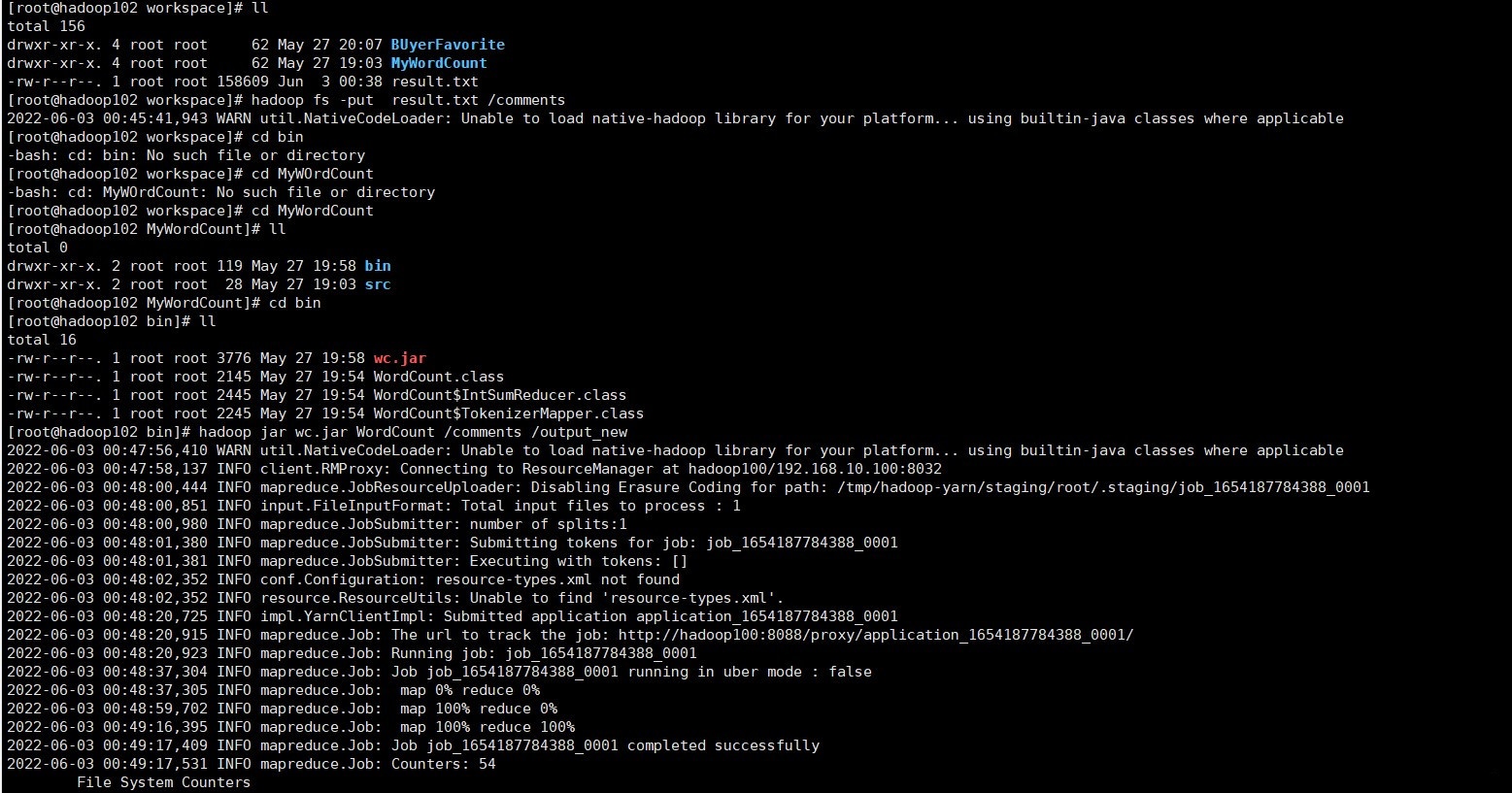
Task: Click the hadoop100:8088 job tracking URL
Action: [x=876, y=635]
